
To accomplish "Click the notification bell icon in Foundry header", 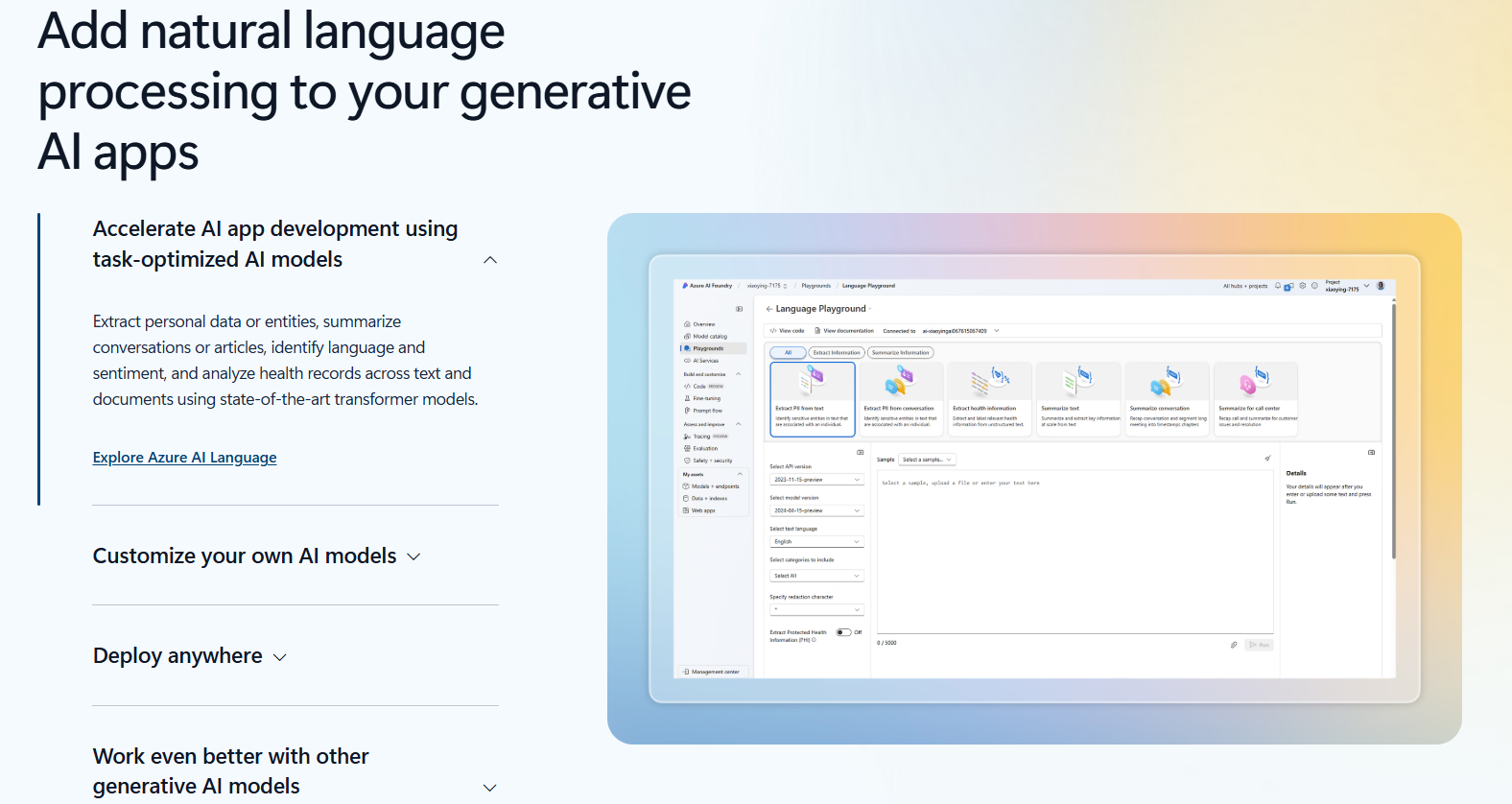I will point(1277,286).
